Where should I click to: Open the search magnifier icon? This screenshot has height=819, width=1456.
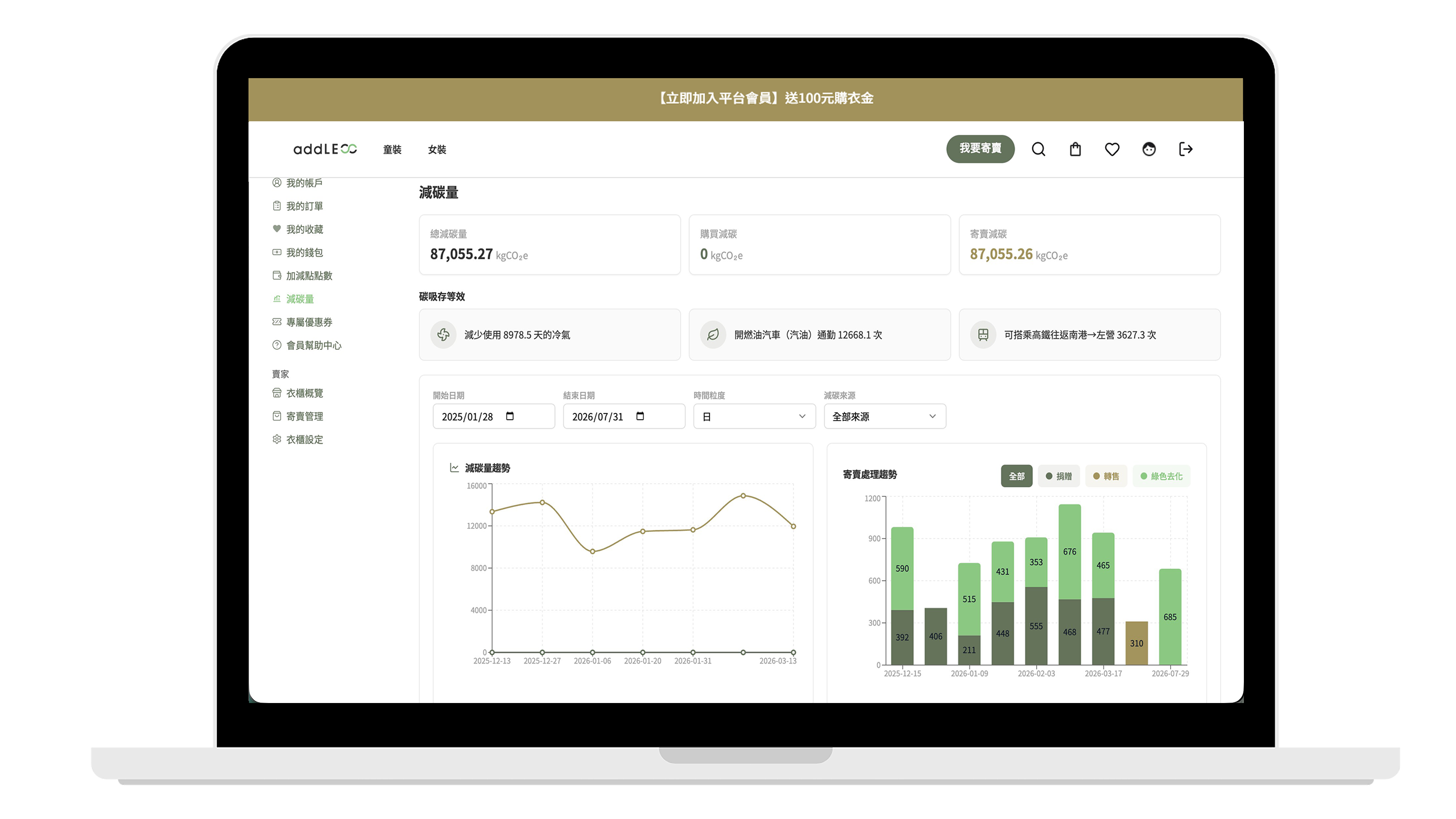pos(1038,149)
